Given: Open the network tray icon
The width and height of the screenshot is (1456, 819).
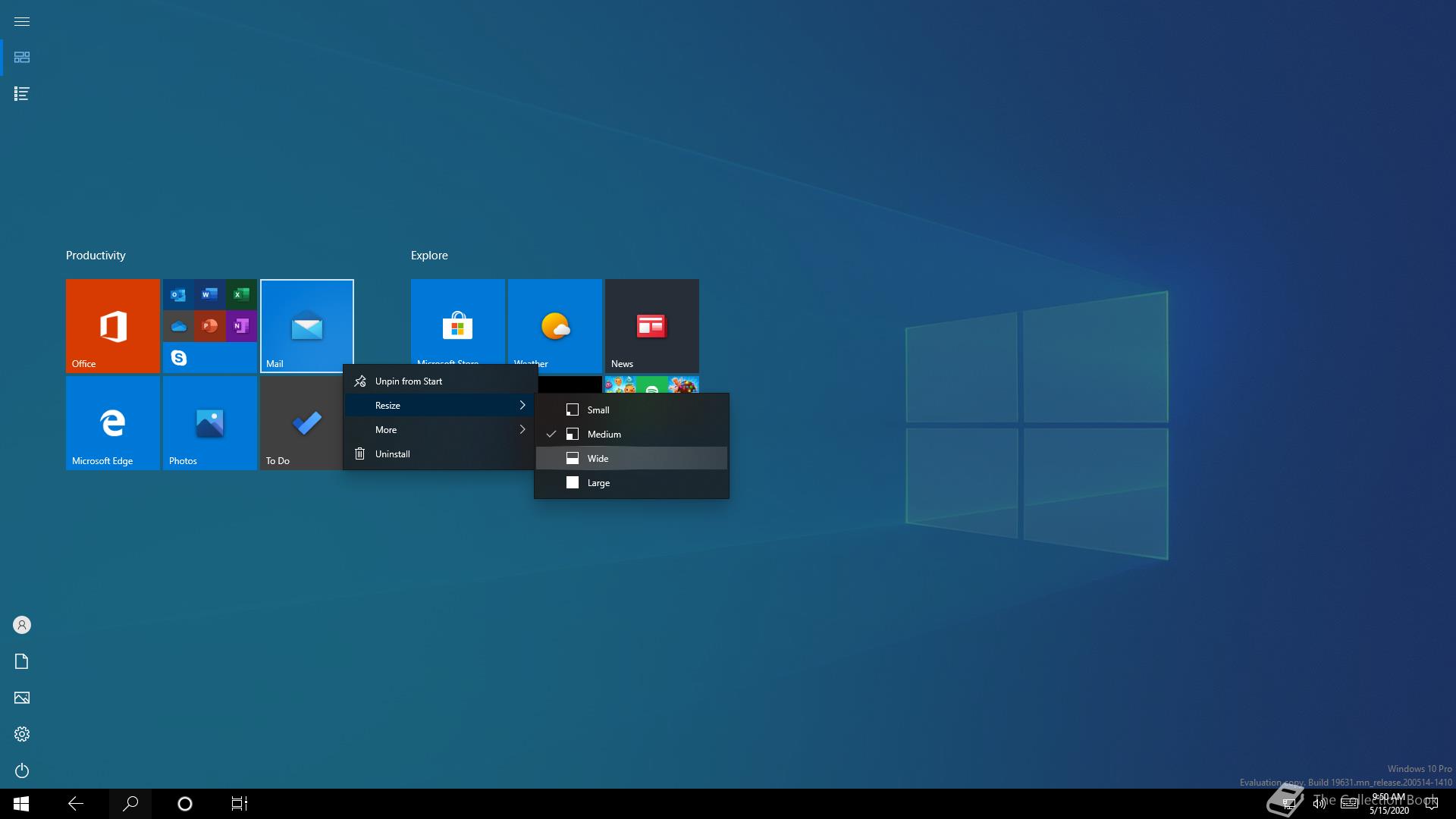Looking at the screenshot, I should pyautogui.click(x=1288, y=804).
